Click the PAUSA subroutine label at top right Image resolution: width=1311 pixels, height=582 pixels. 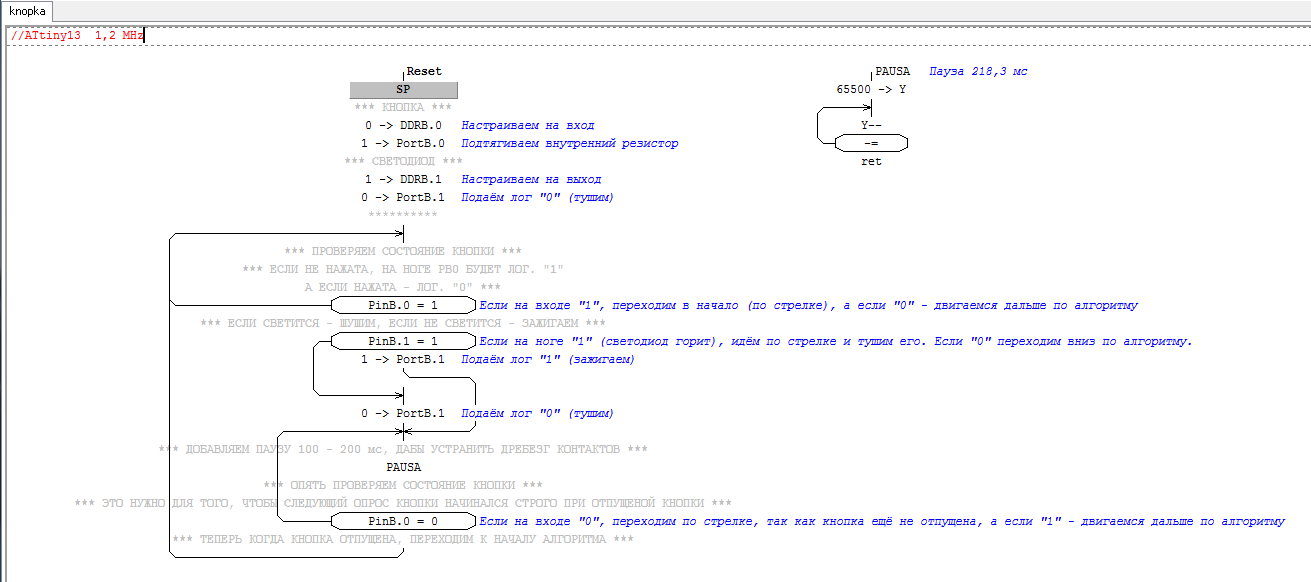892,72
